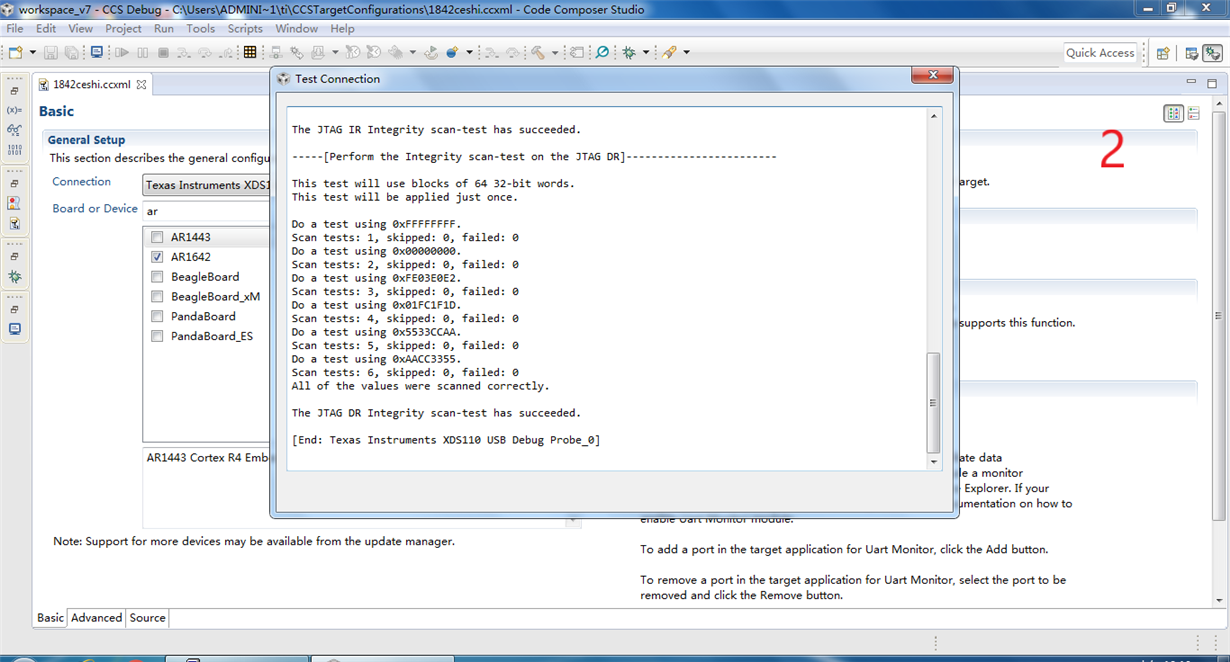
Task: Click the single-column layout icon in editor
Action: tap(1194, 114)
